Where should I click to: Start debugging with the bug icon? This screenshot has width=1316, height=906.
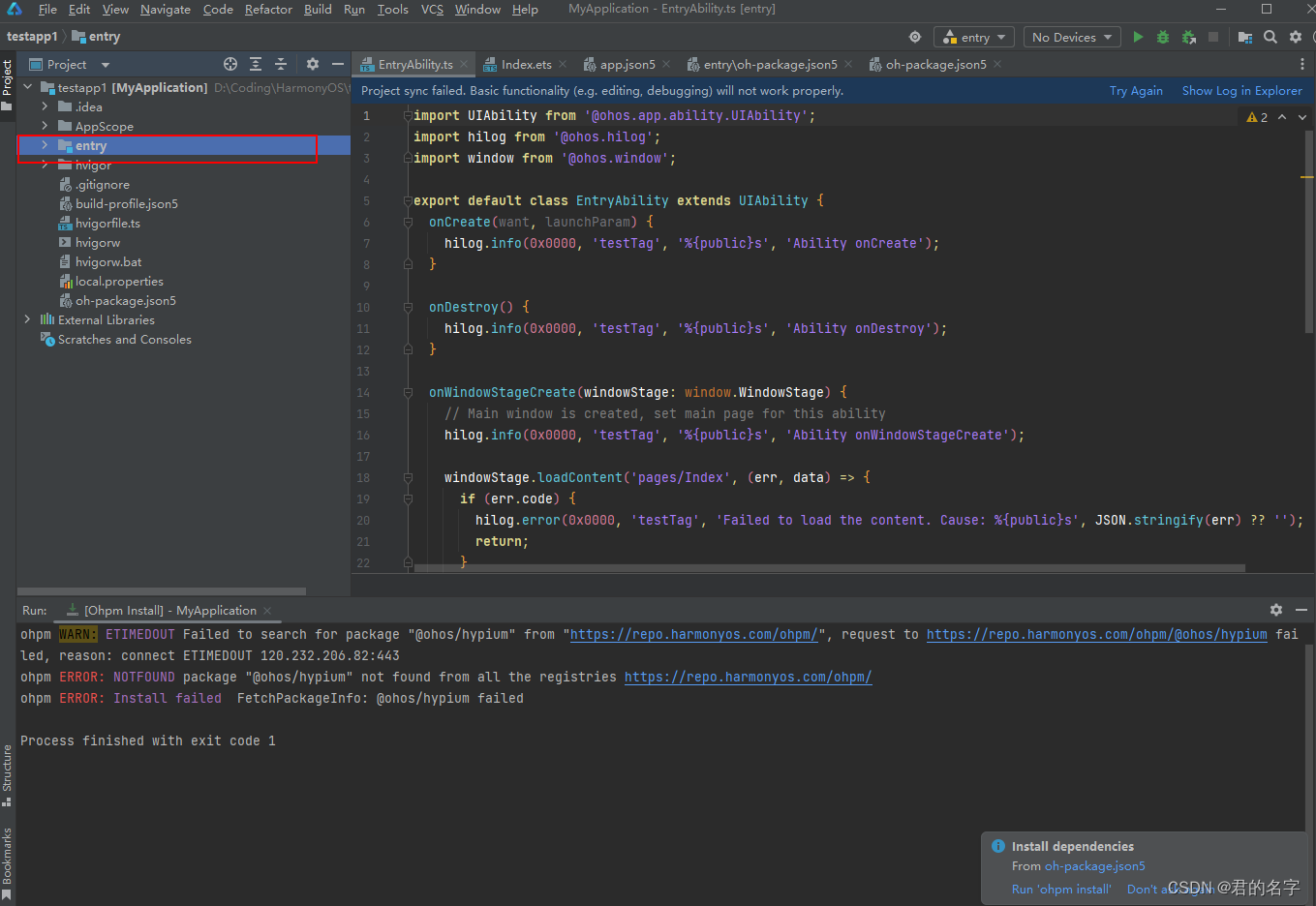click(x=1163, y=37)
